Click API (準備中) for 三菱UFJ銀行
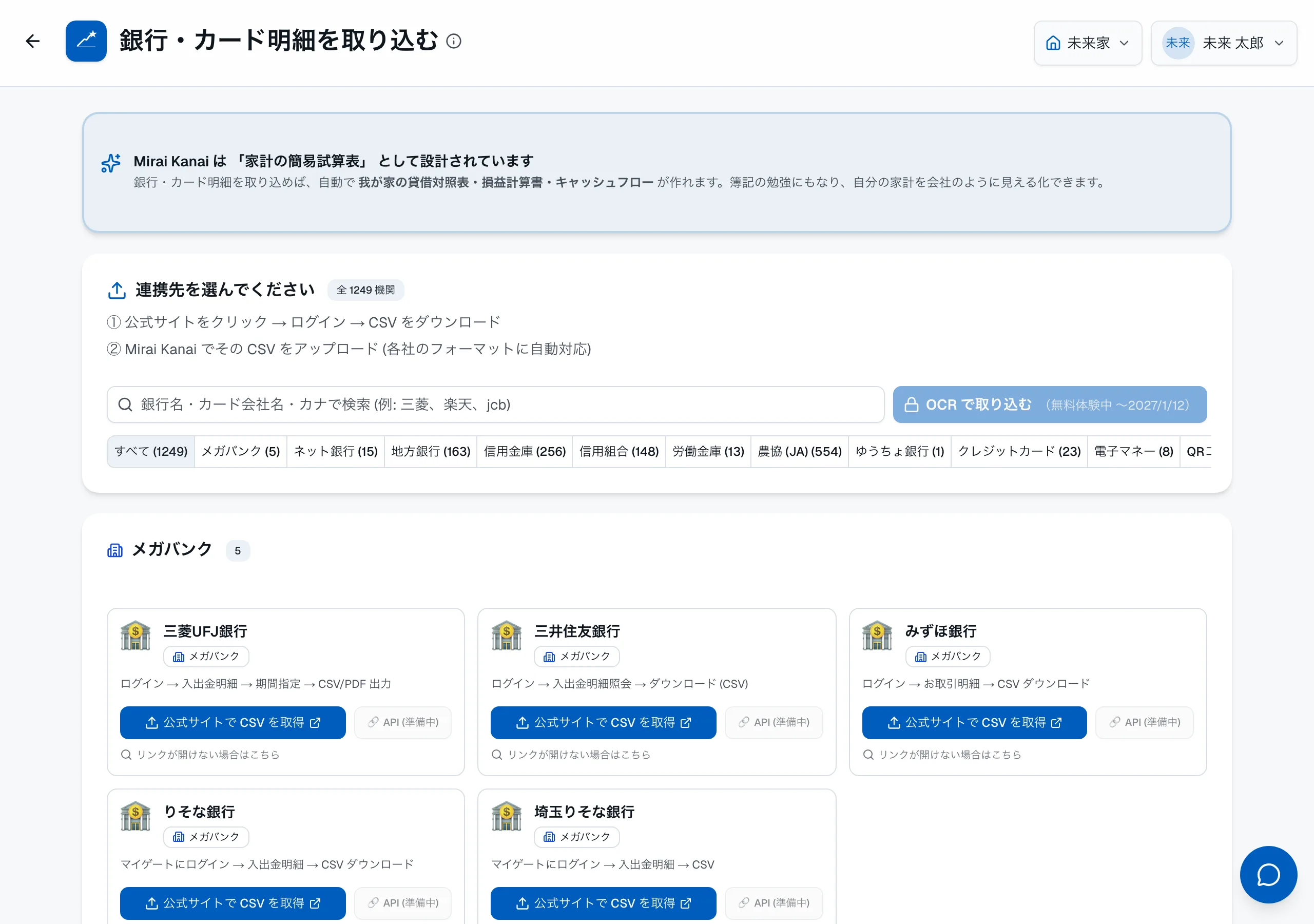 coord(403,722)
